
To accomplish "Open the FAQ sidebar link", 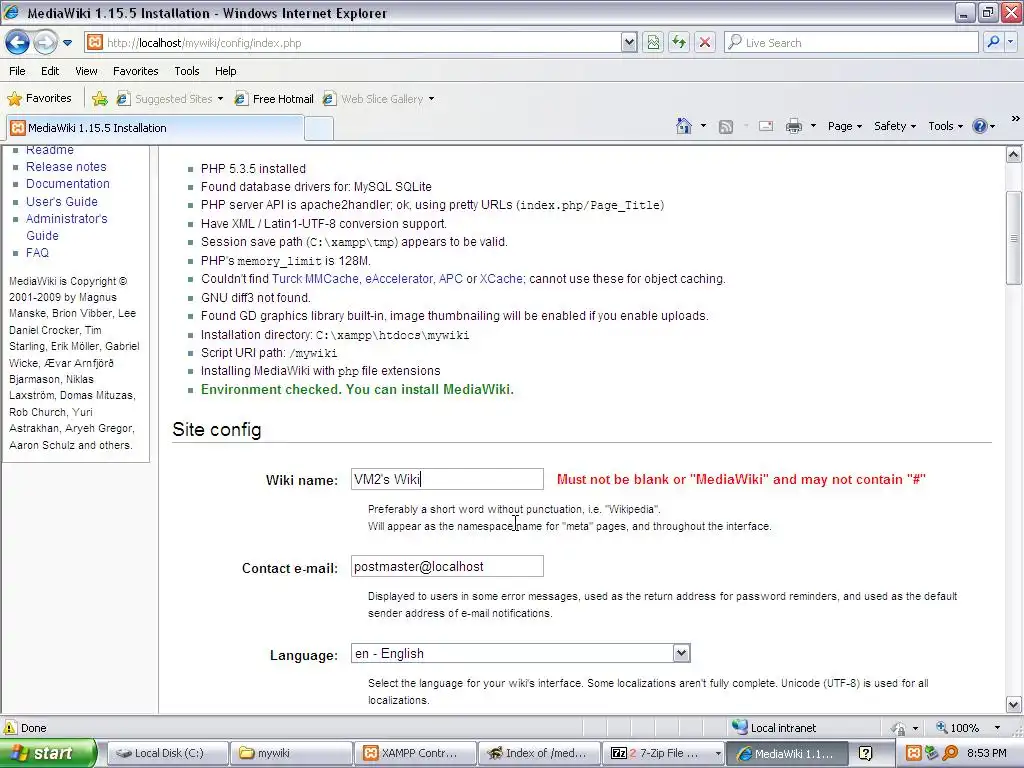I will [x=37, y=253].
